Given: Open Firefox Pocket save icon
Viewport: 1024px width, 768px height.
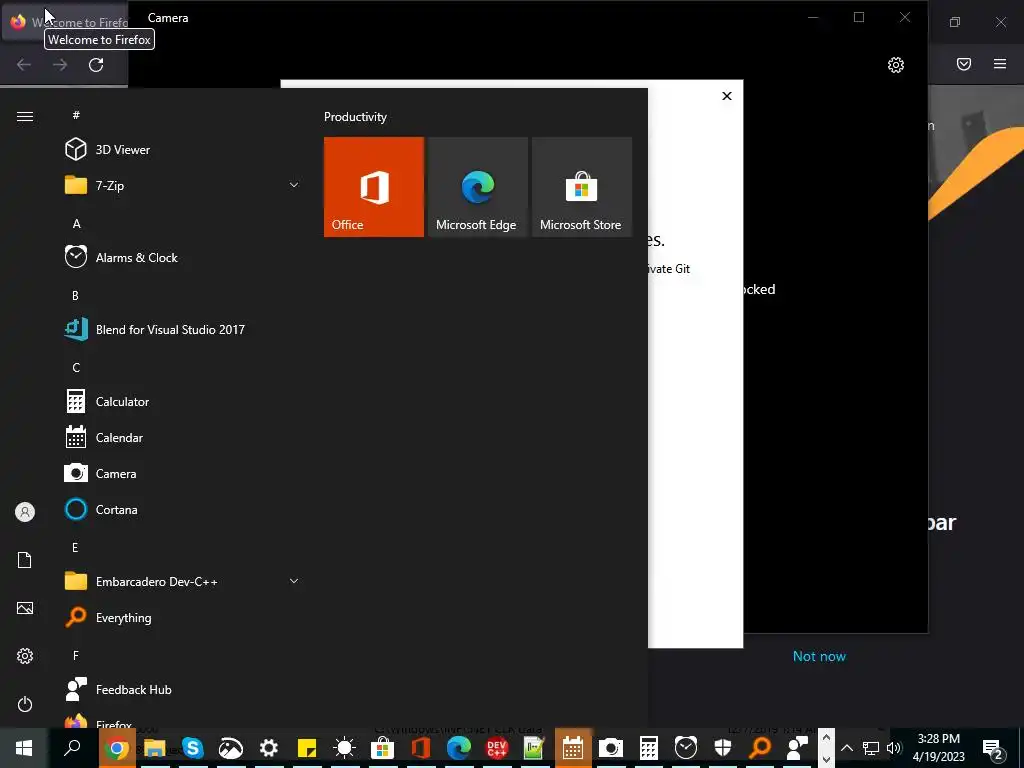Looking at the screenshot, I should (x=963, y=64).
